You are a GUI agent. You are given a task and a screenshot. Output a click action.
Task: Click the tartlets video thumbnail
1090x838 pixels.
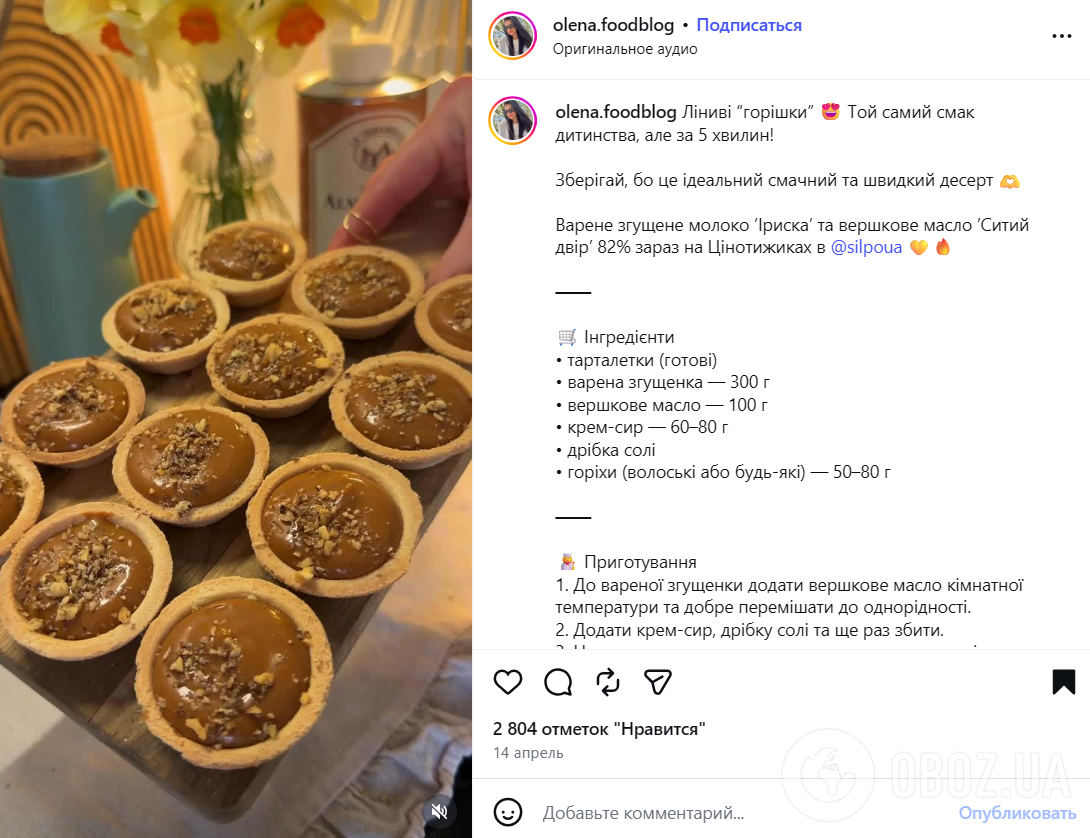[x=236, y=419]
